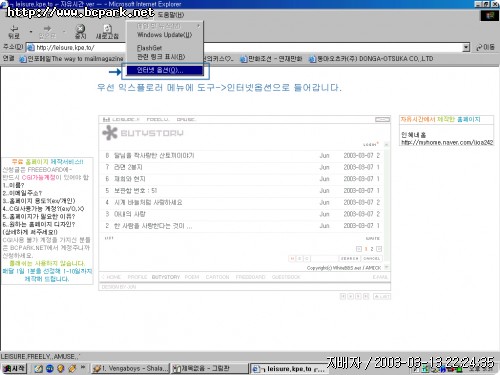Click the next-page arrow after page 2
The height and width of the screenshot is (375, 500).
379,249
